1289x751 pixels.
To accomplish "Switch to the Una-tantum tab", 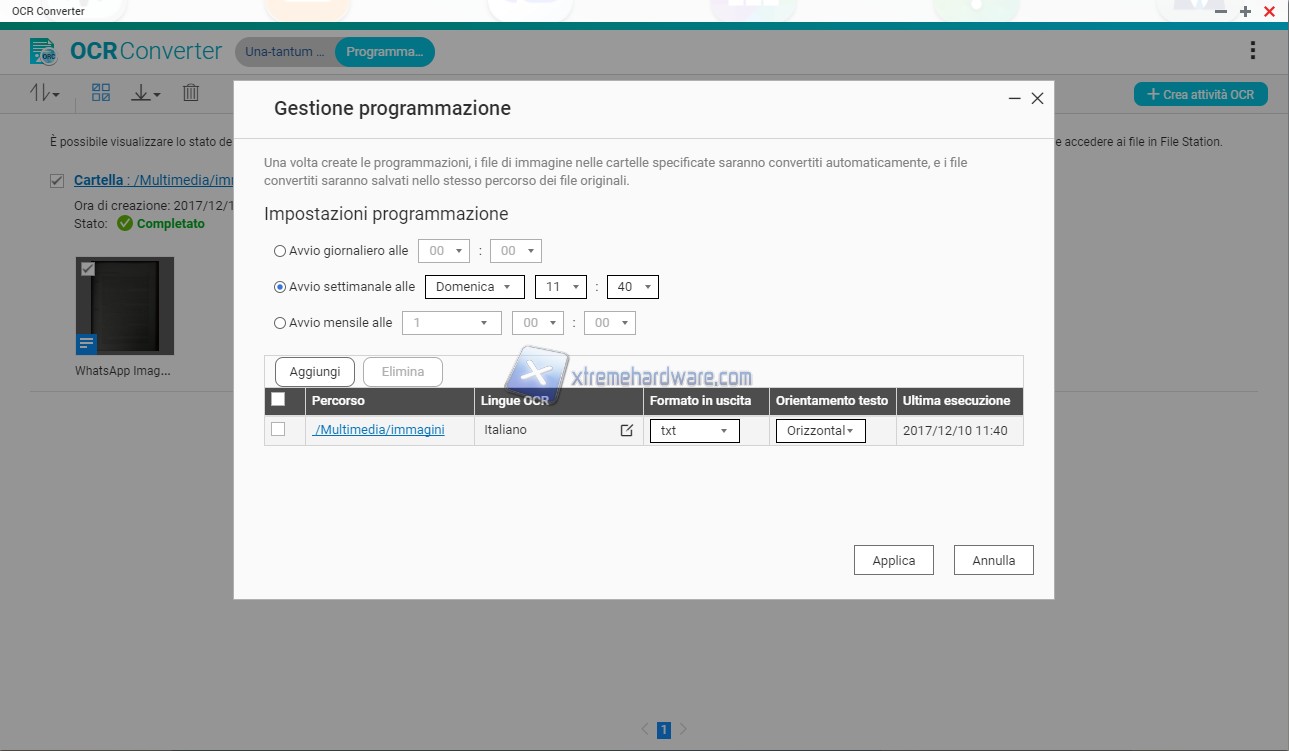I will (x=284, y=52).
